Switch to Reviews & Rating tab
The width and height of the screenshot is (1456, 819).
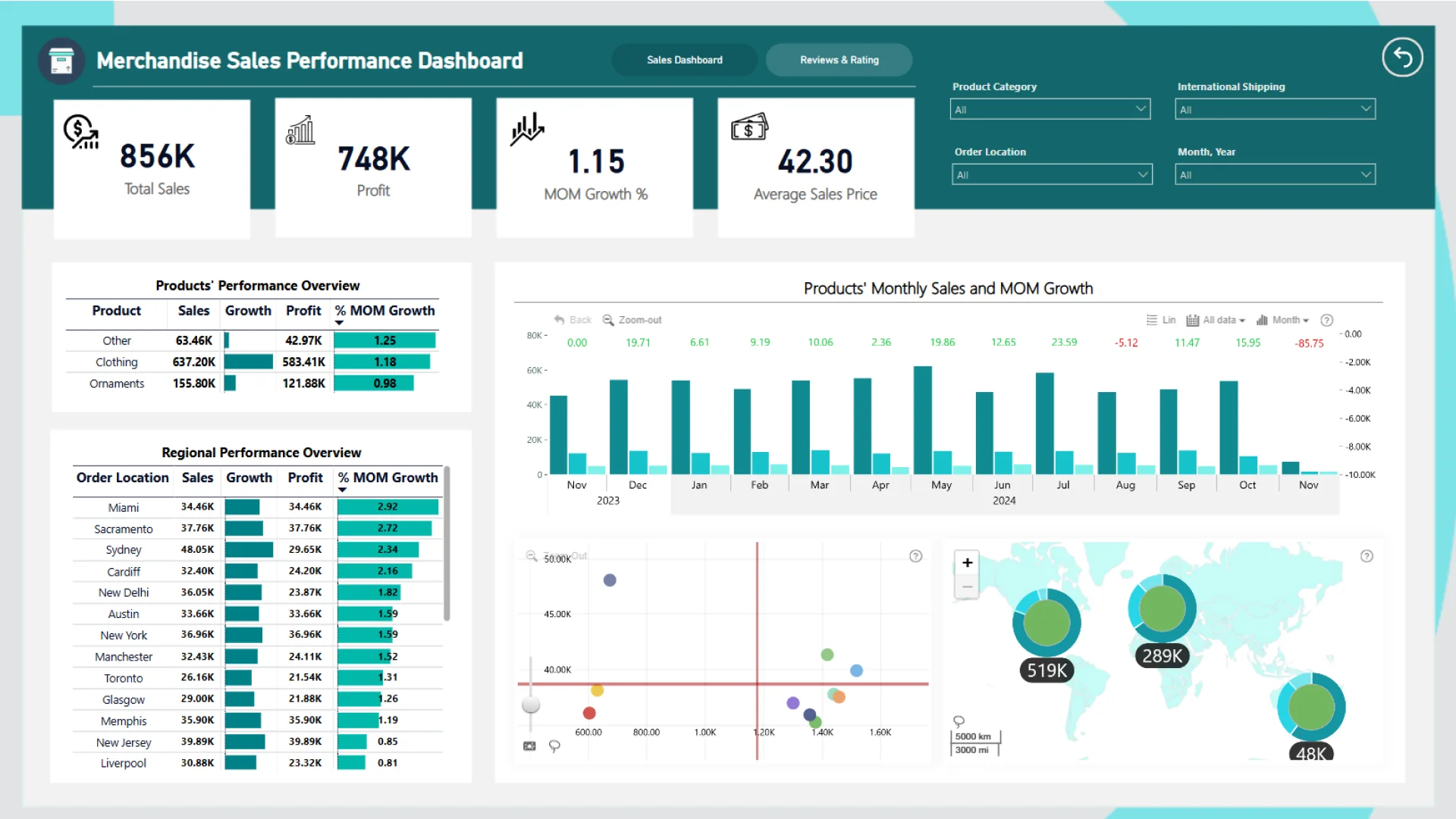(839, 60)
